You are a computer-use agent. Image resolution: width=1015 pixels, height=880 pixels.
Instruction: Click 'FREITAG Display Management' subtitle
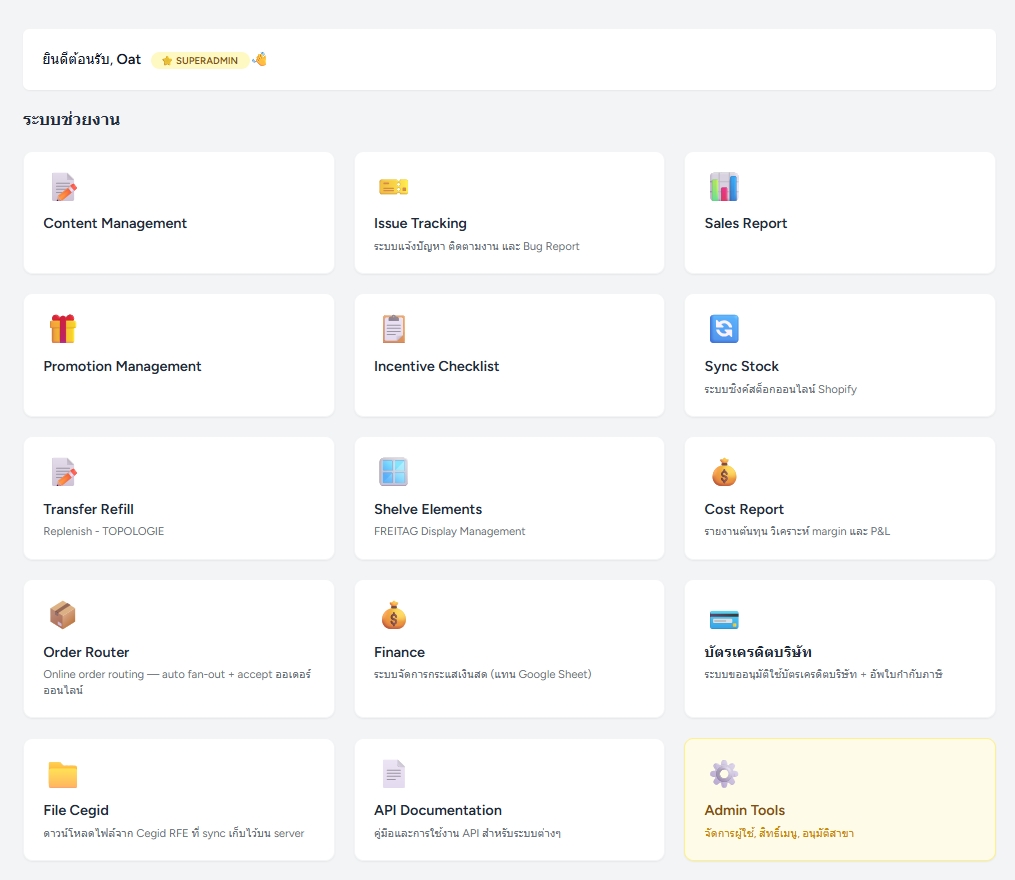click(449, 532)
